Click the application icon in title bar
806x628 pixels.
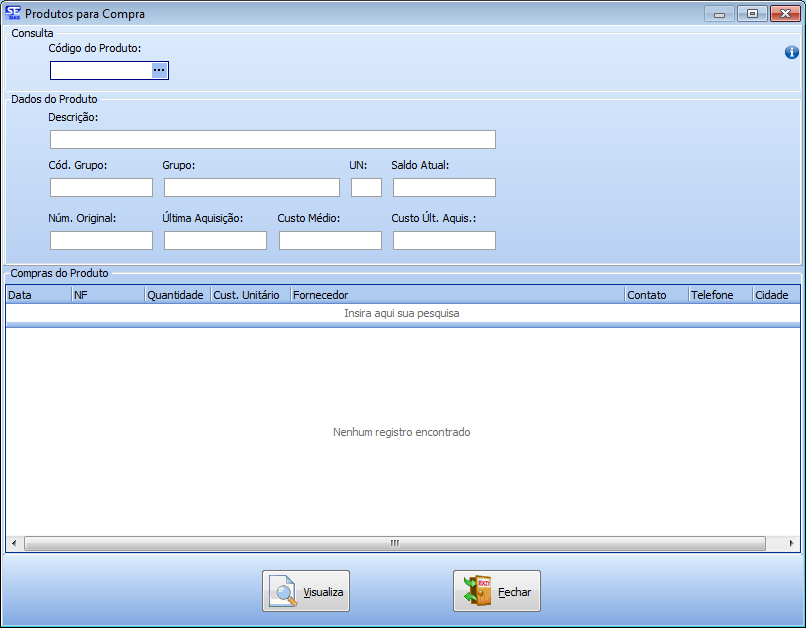coord(13,14)
